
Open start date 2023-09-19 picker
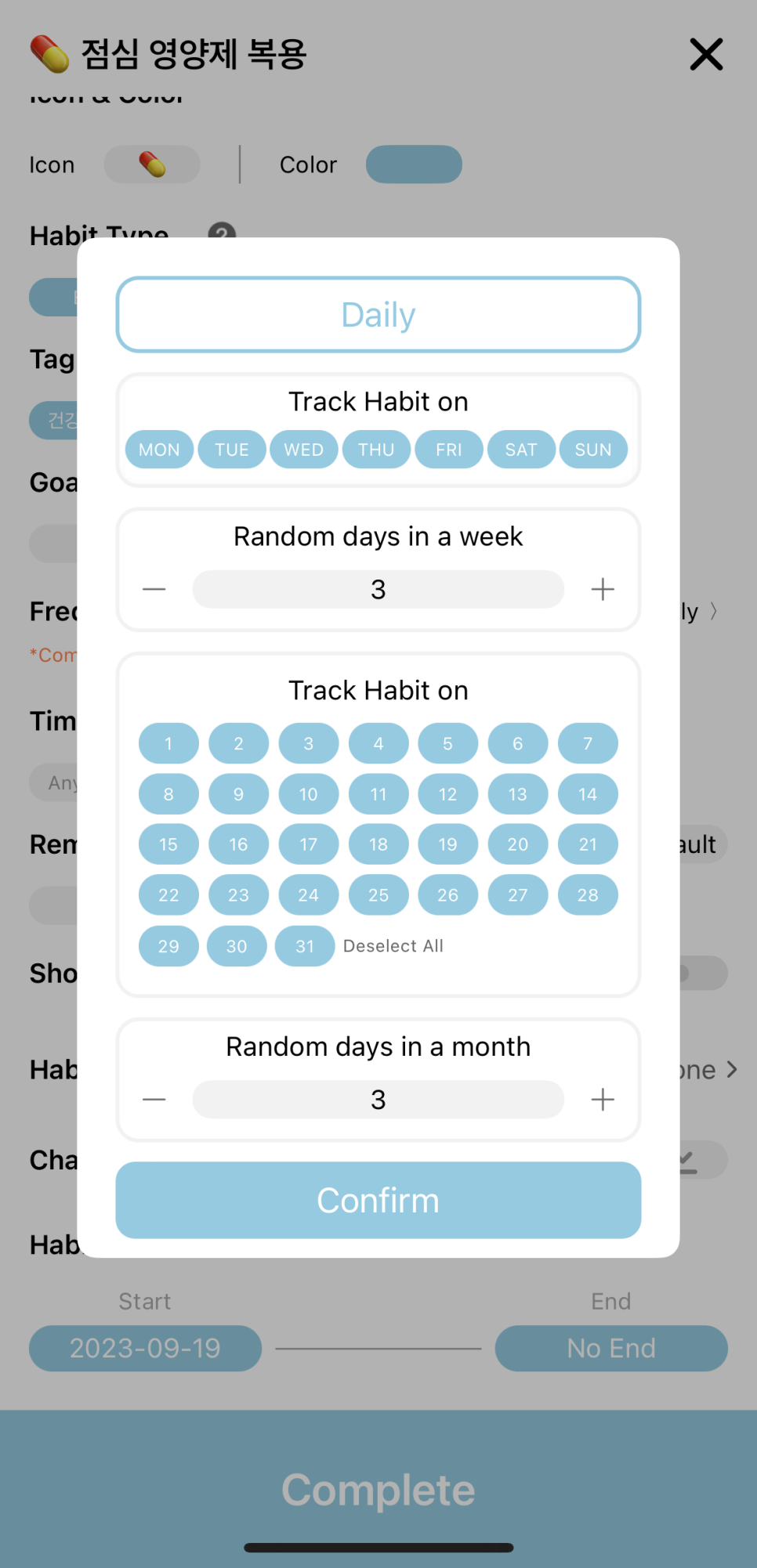click(x=146, y=1348)
